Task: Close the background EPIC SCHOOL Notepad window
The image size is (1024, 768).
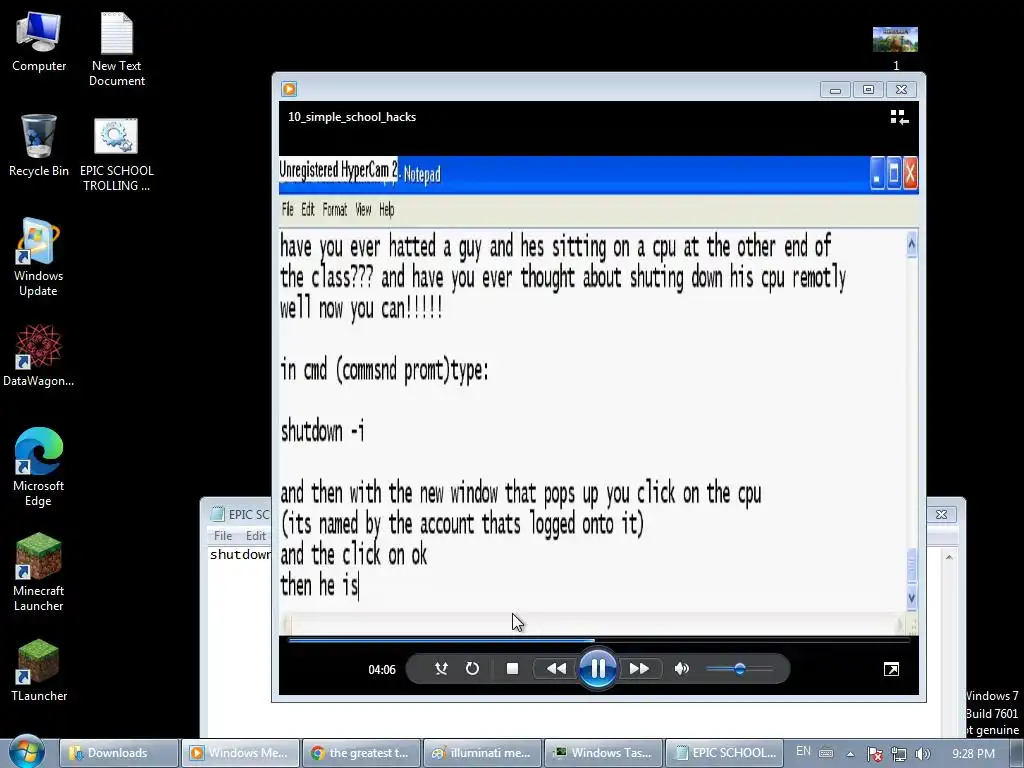Action: (941, 515)
